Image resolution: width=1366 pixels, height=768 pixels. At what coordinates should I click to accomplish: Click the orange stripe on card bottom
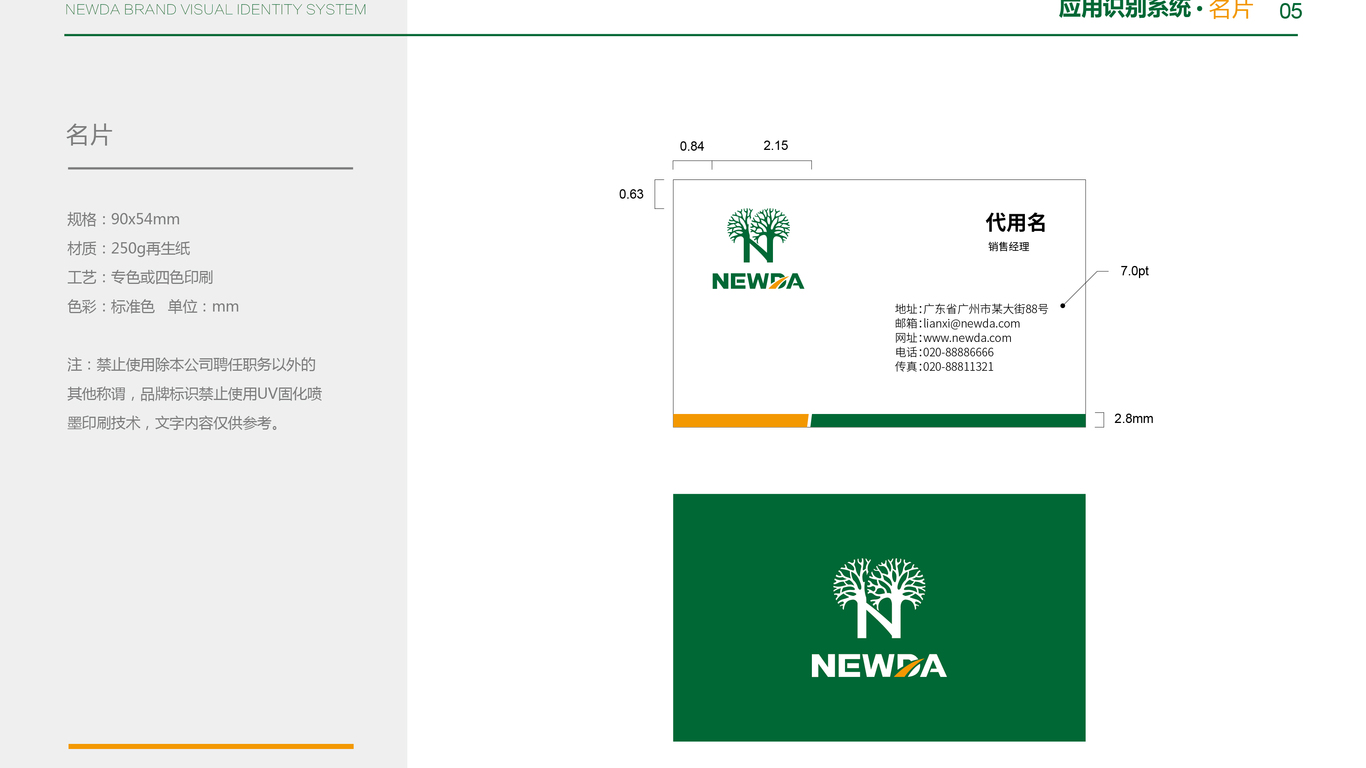tap(741, 421)
